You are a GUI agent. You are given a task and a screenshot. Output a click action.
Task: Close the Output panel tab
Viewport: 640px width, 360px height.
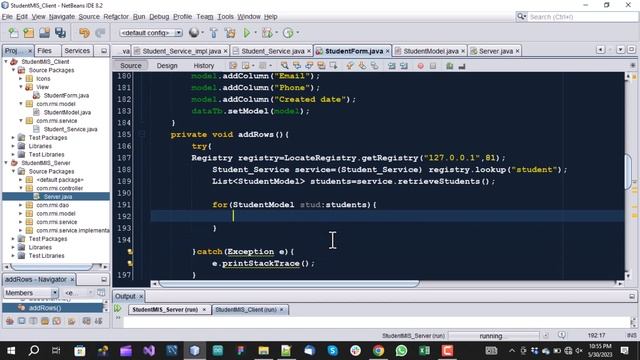pyautogui.click(x=141, y=296)
